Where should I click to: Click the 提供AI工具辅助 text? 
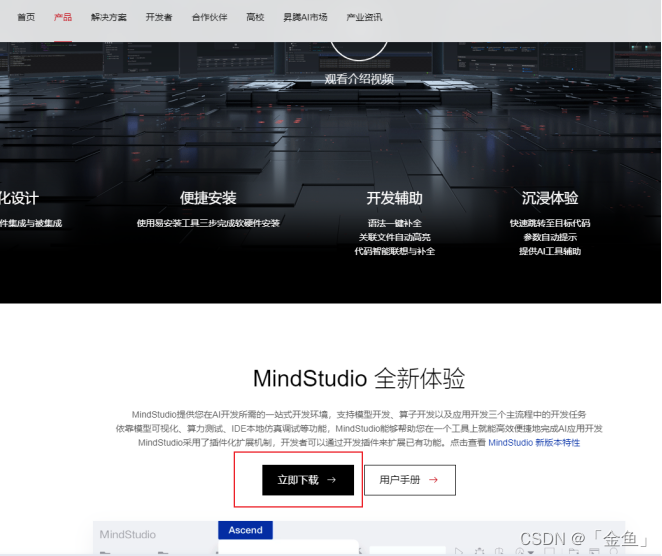point(550,251)
